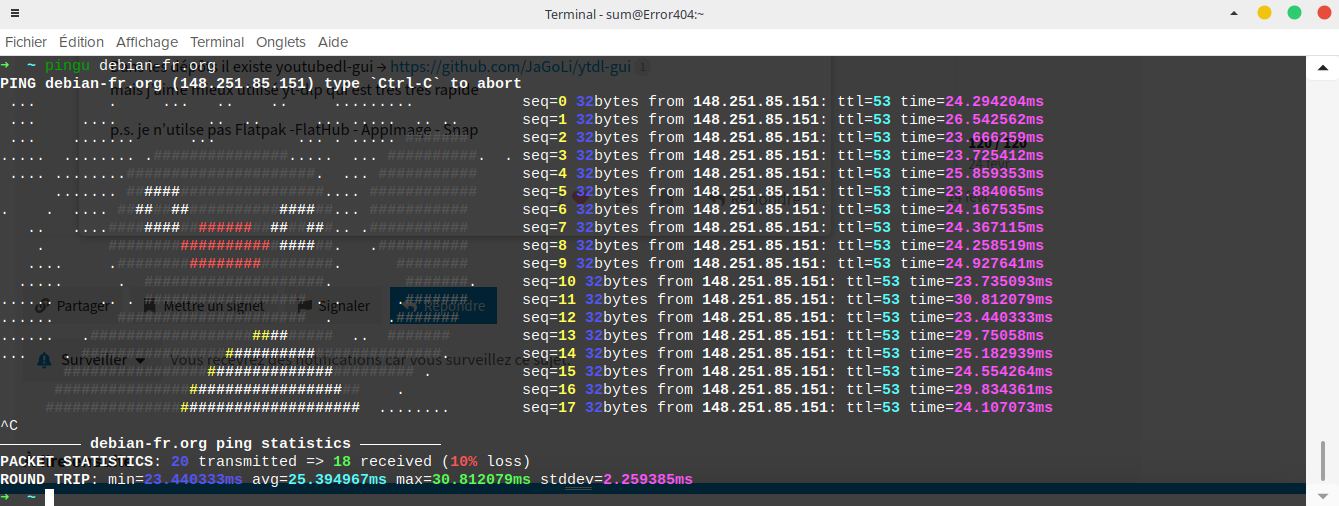Viewport: 1339px width, 506px height.
Task: Open the Onglets menu
Action: 281,42
